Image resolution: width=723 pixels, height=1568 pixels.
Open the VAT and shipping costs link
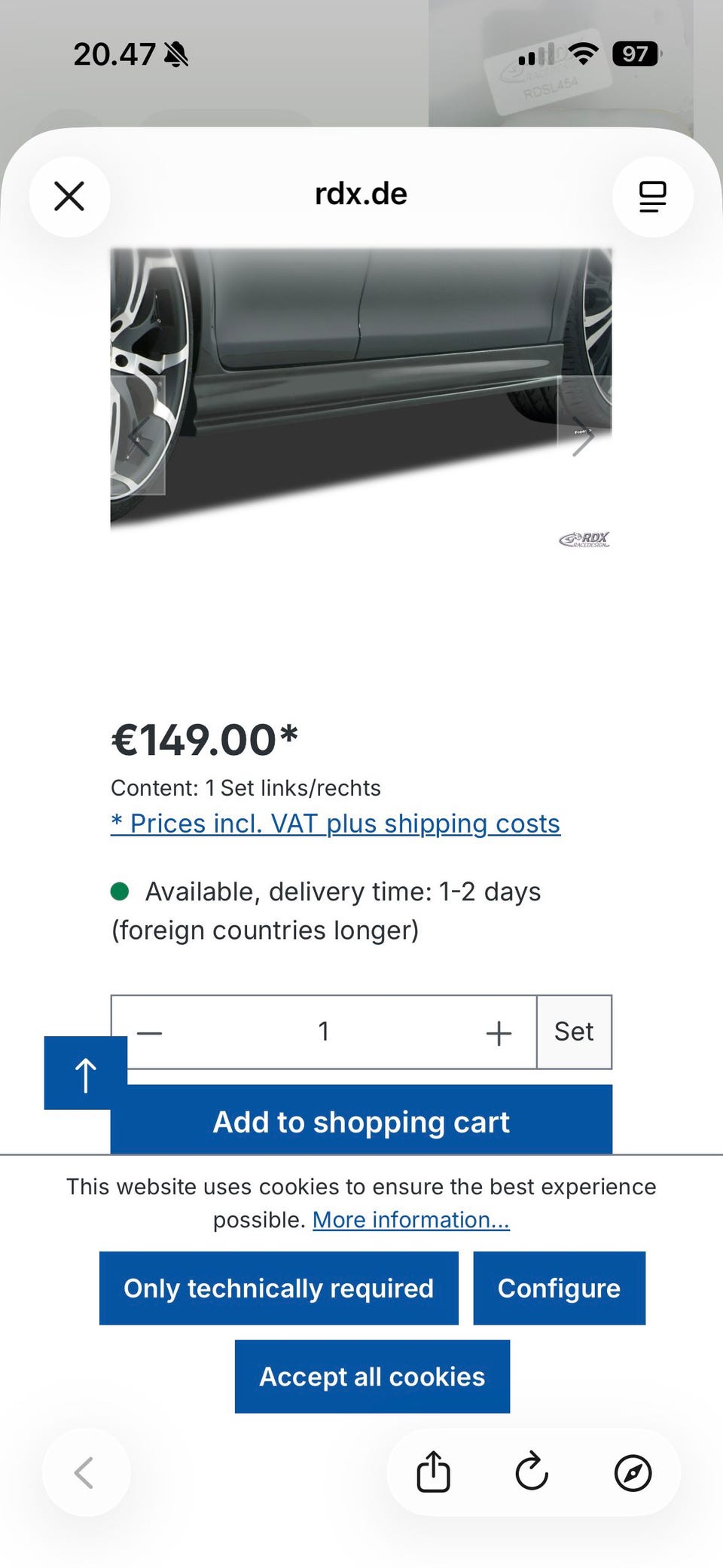click(x=336, y=824)
